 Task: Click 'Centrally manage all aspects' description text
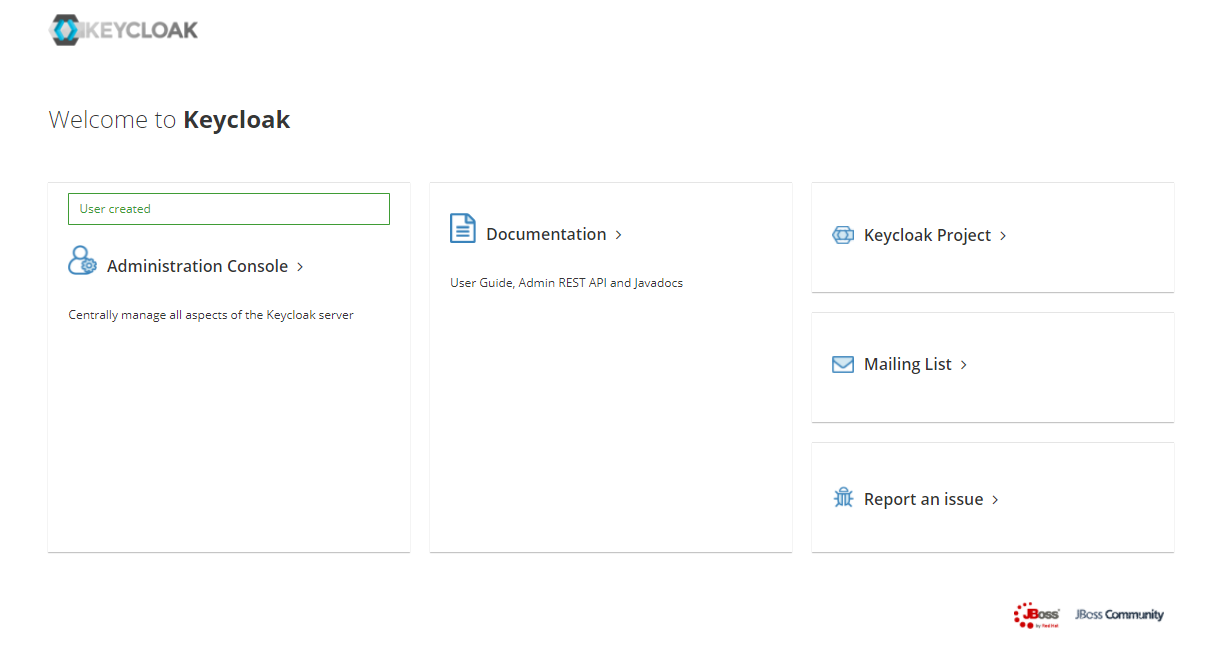click(x=211, y=315)
